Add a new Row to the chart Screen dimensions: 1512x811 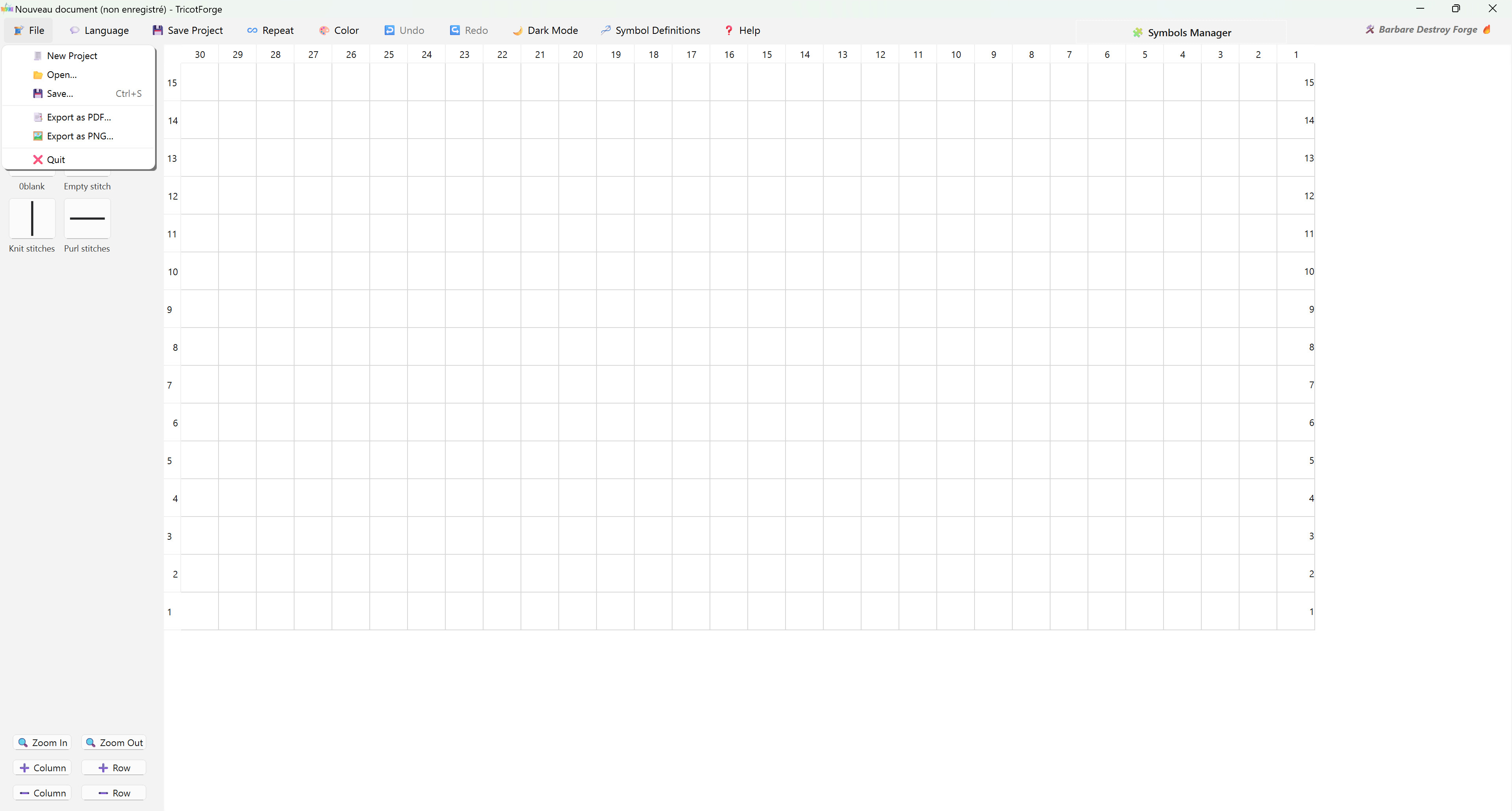point(113,767)
